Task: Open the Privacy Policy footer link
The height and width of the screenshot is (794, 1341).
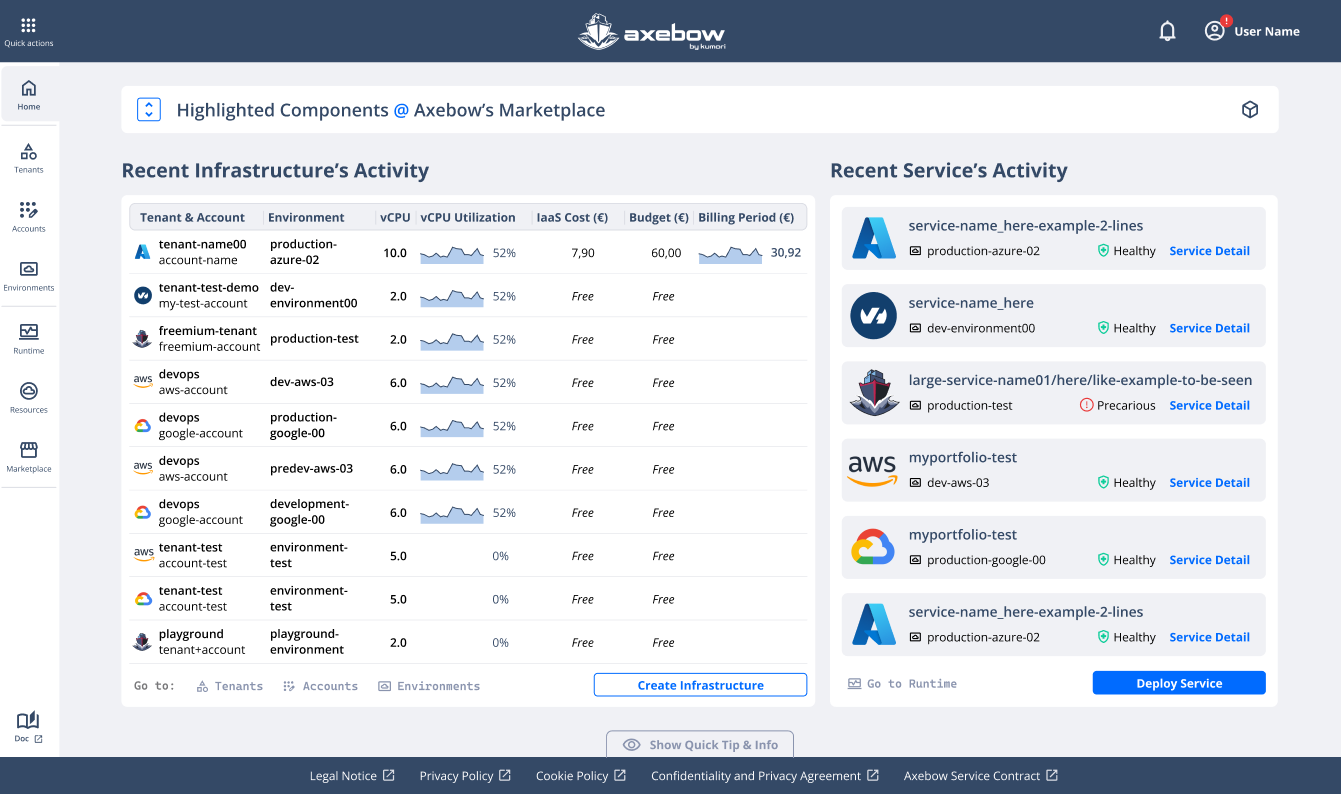Action: [x=465, y=776]
